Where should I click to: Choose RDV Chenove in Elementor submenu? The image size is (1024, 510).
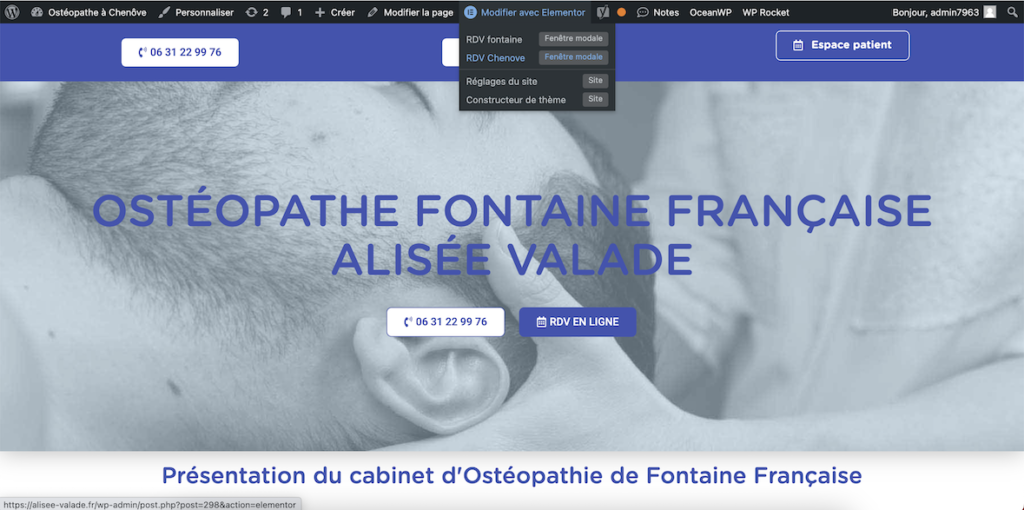tap(495, 58)
